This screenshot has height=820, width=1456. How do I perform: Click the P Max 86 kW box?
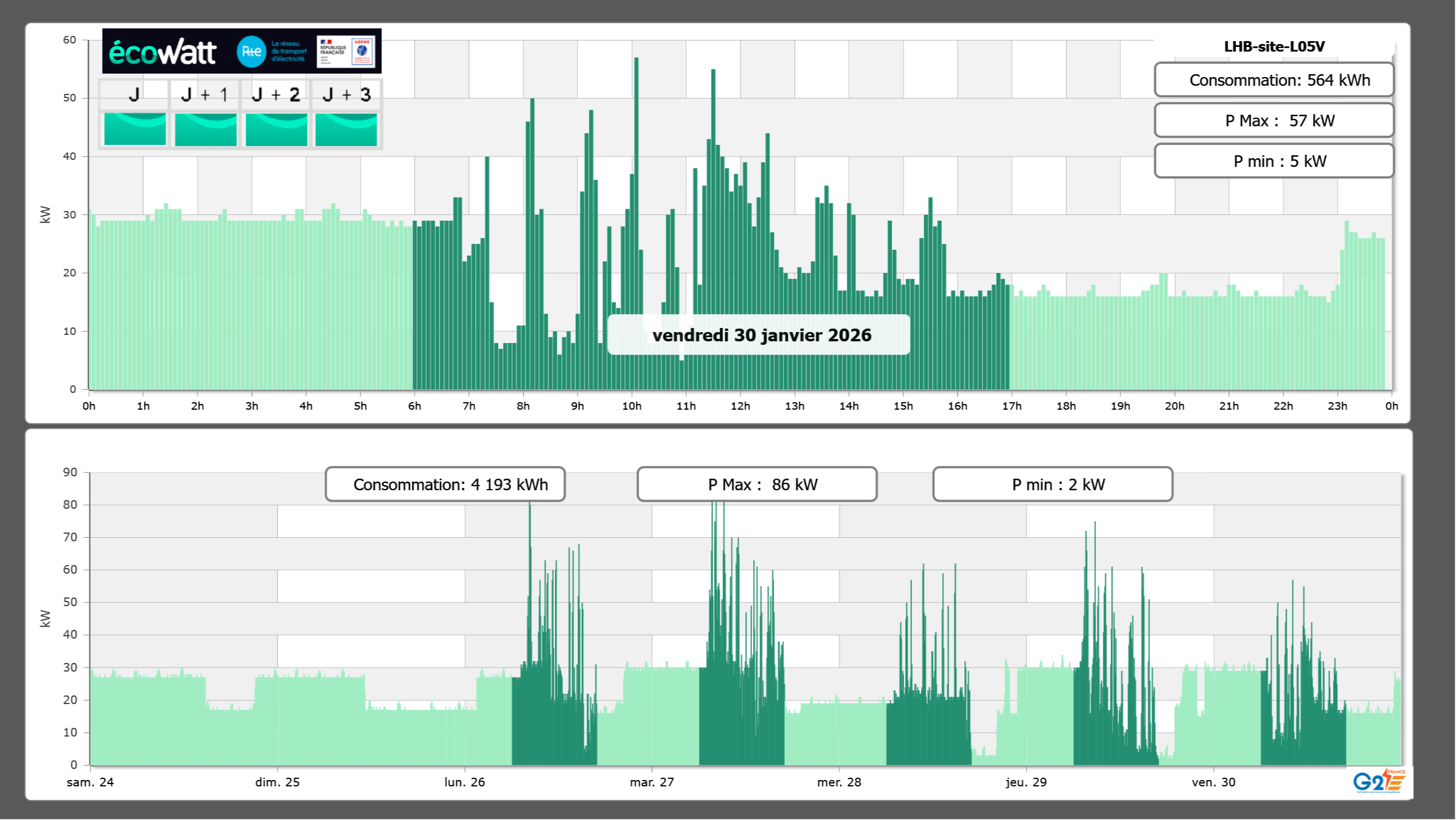[757, 484]
